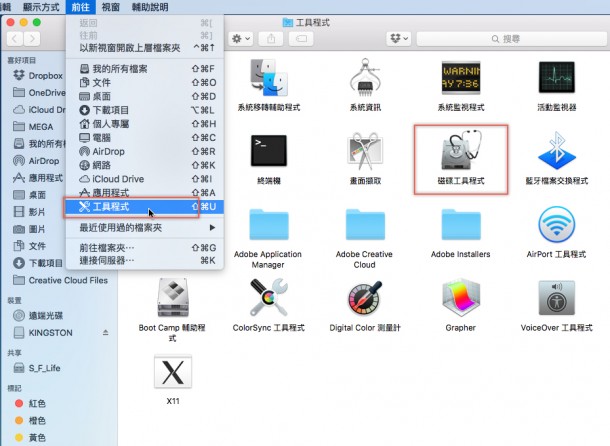610x446 pixels.
Task: Select 桌面 in the sidebar
Action: coord(29,195)
